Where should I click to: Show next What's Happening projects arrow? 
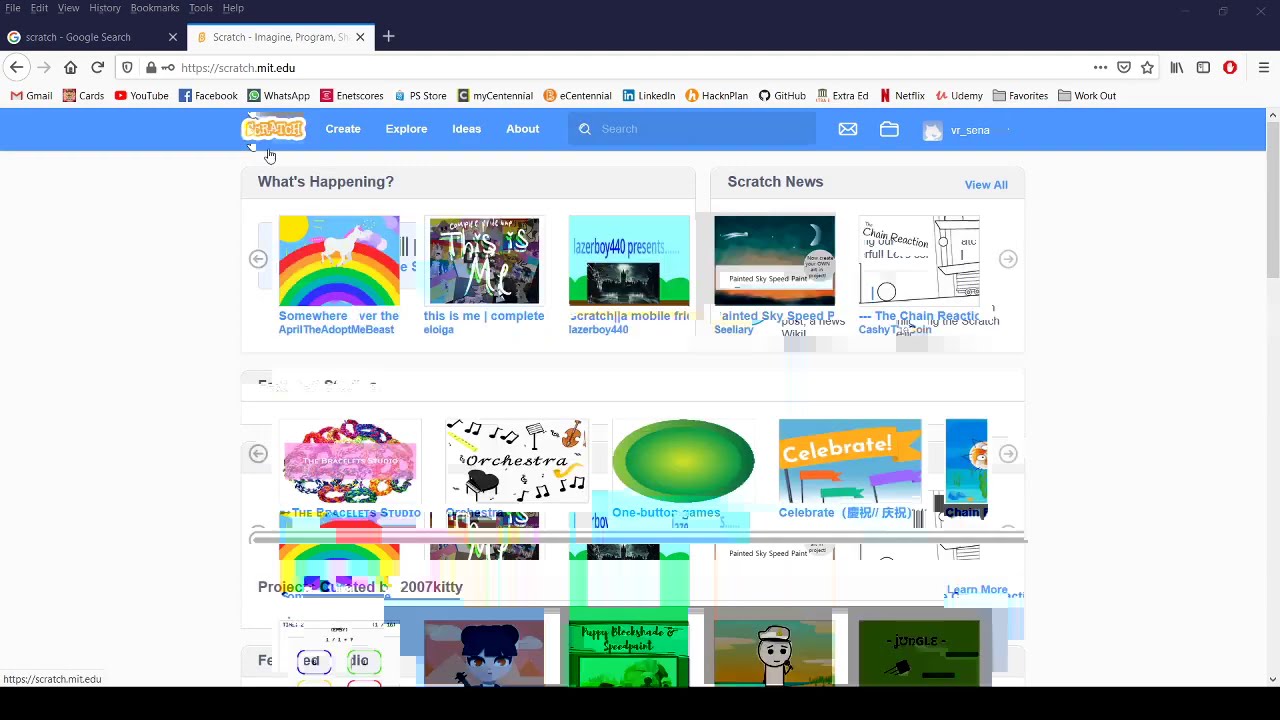(x=1008, y=259)
